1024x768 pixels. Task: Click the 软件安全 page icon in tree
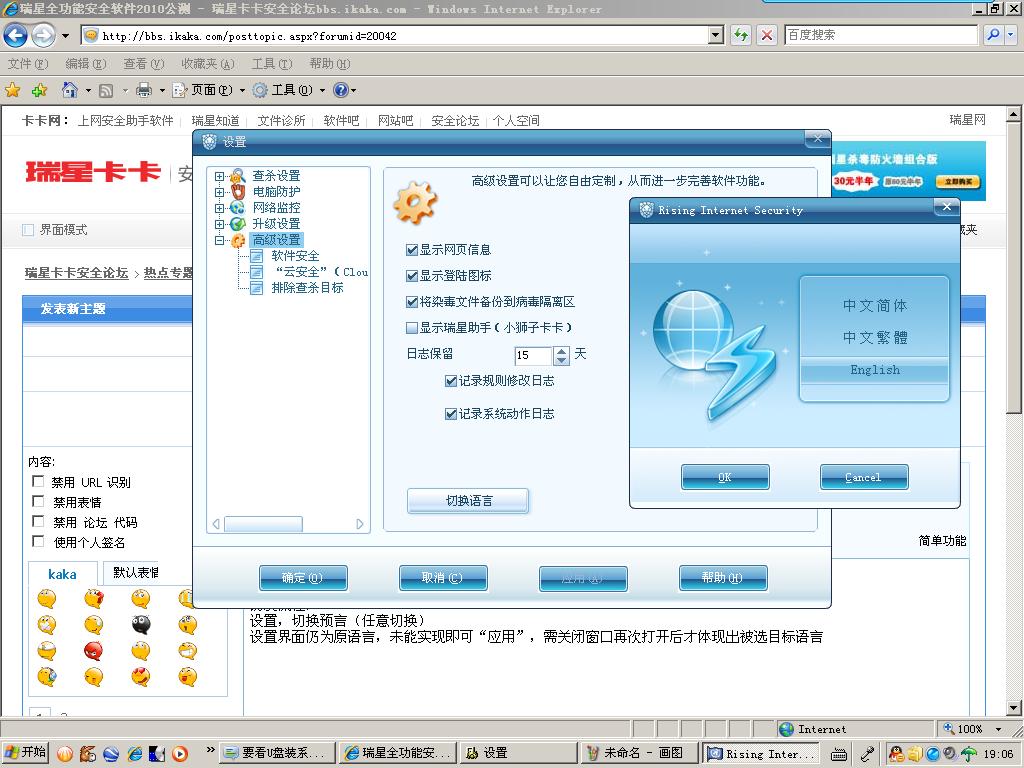(257, 256)
